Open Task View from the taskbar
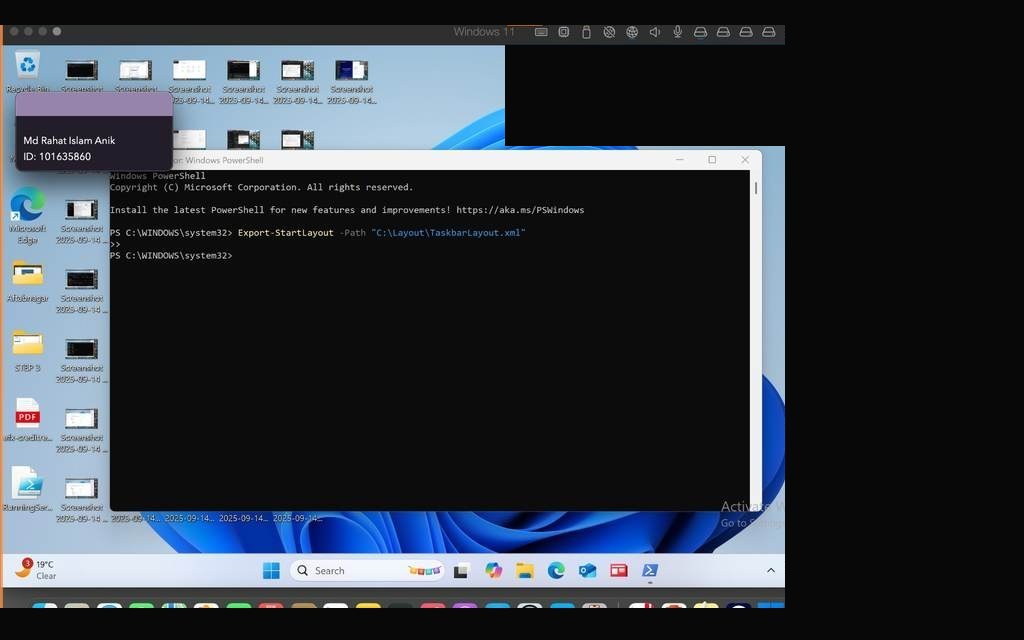This screenshot has width=1024, height=640. pos(461,571)
